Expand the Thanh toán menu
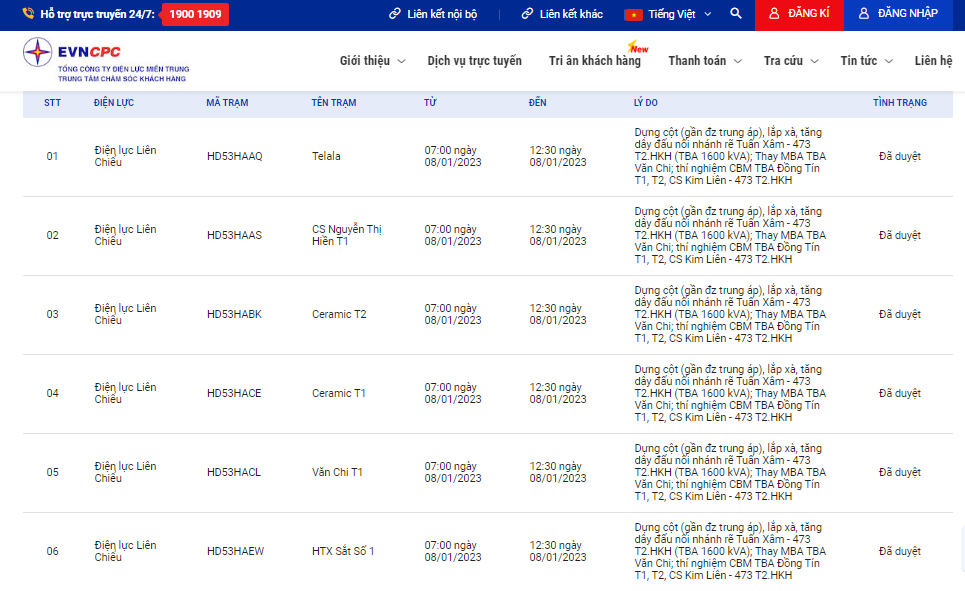This screenshot has height=591, width=965. tap(705, 61)
